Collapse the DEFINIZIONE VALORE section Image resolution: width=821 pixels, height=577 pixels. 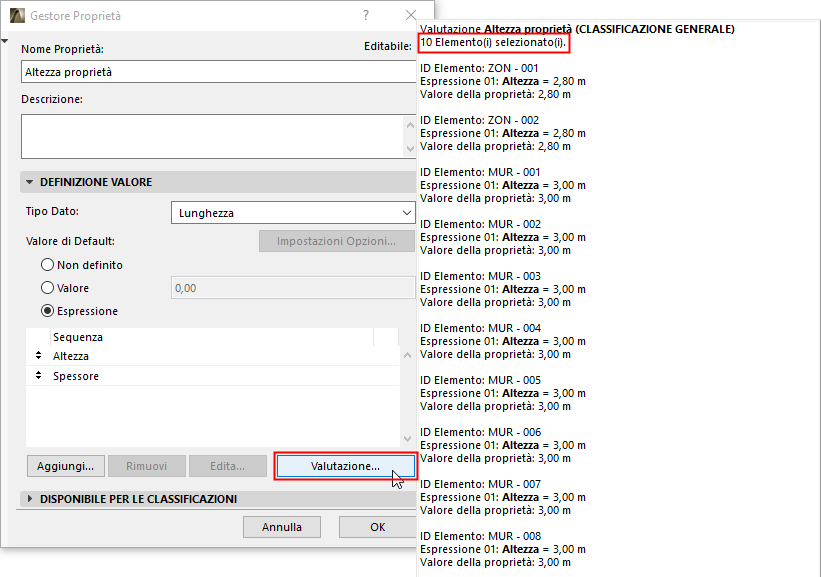(29, 182)
